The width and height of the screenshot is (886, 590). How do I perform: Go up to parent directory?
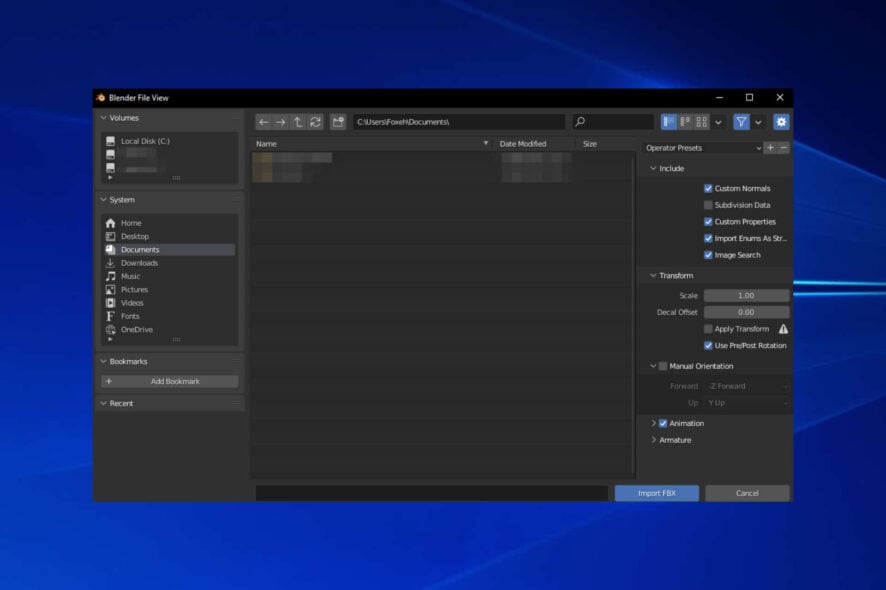(298, 122)
